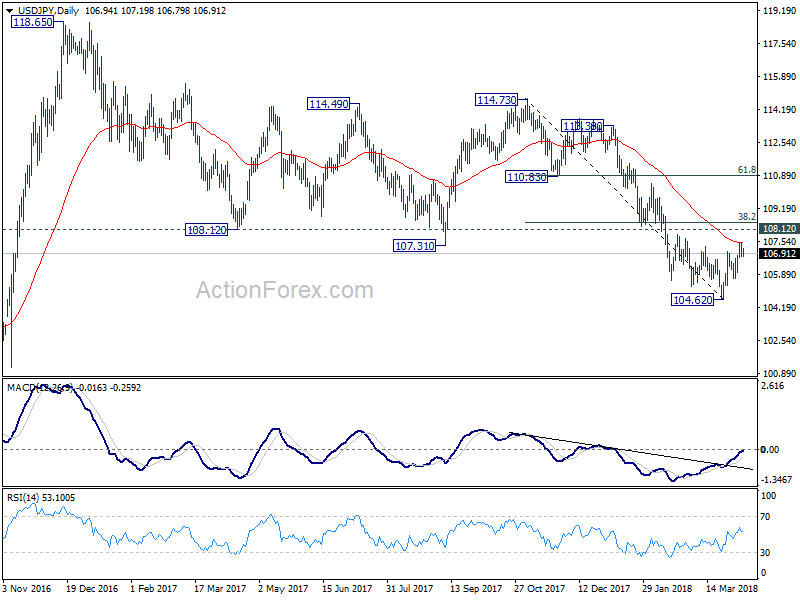The width and height of the screenshot is (800, 600).
Task: Click the 108.120 axis price marker
Action: coord(779,229)
